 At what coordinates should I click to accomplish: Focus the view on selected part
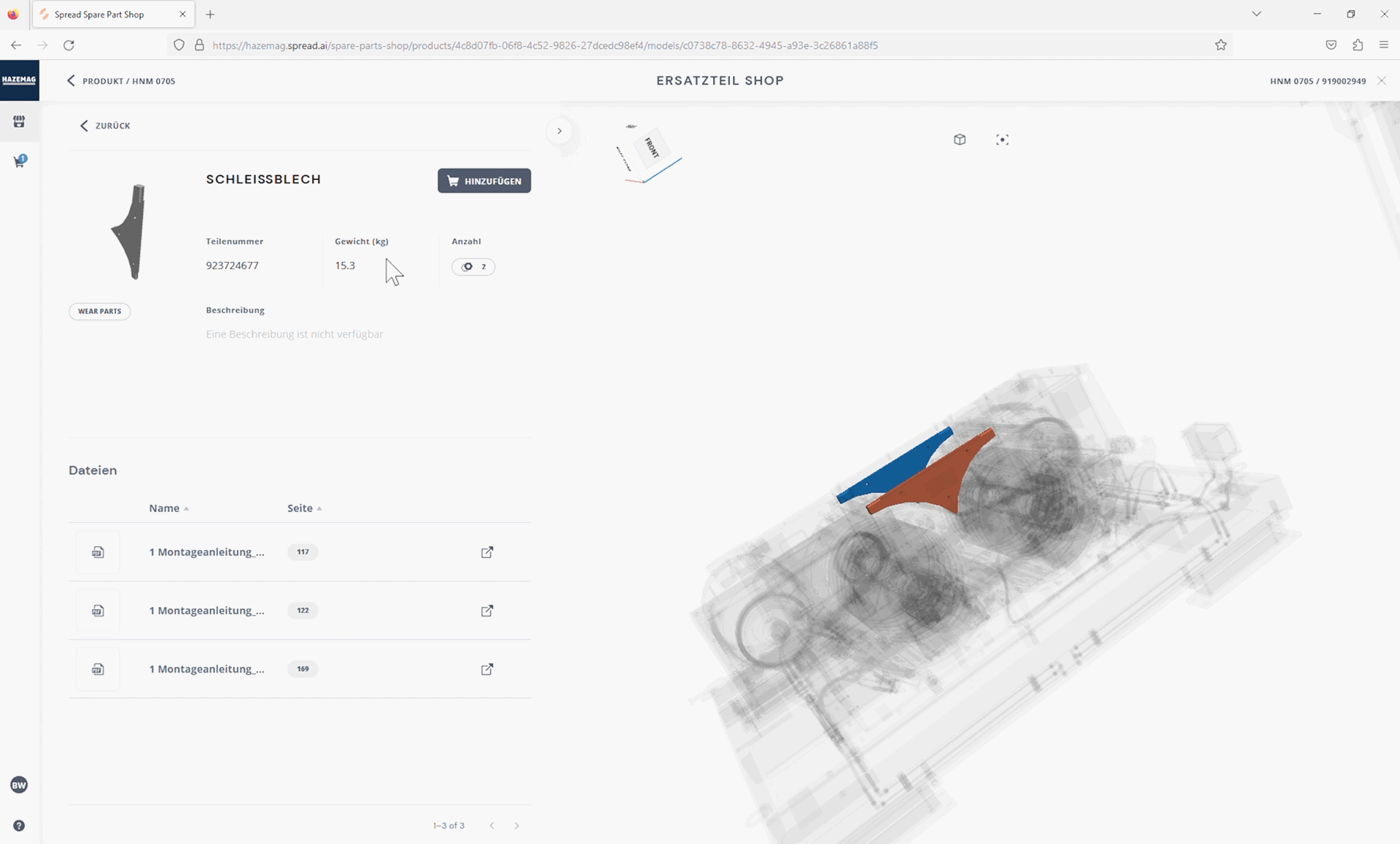tap(1002, 139)
